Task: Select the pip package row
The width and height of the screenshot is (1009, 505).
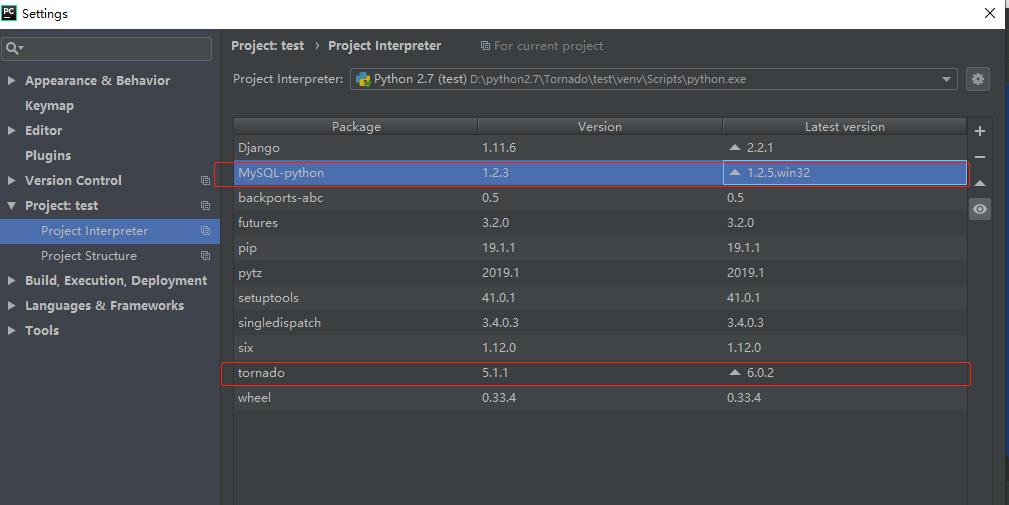Action: click(600, 248)
